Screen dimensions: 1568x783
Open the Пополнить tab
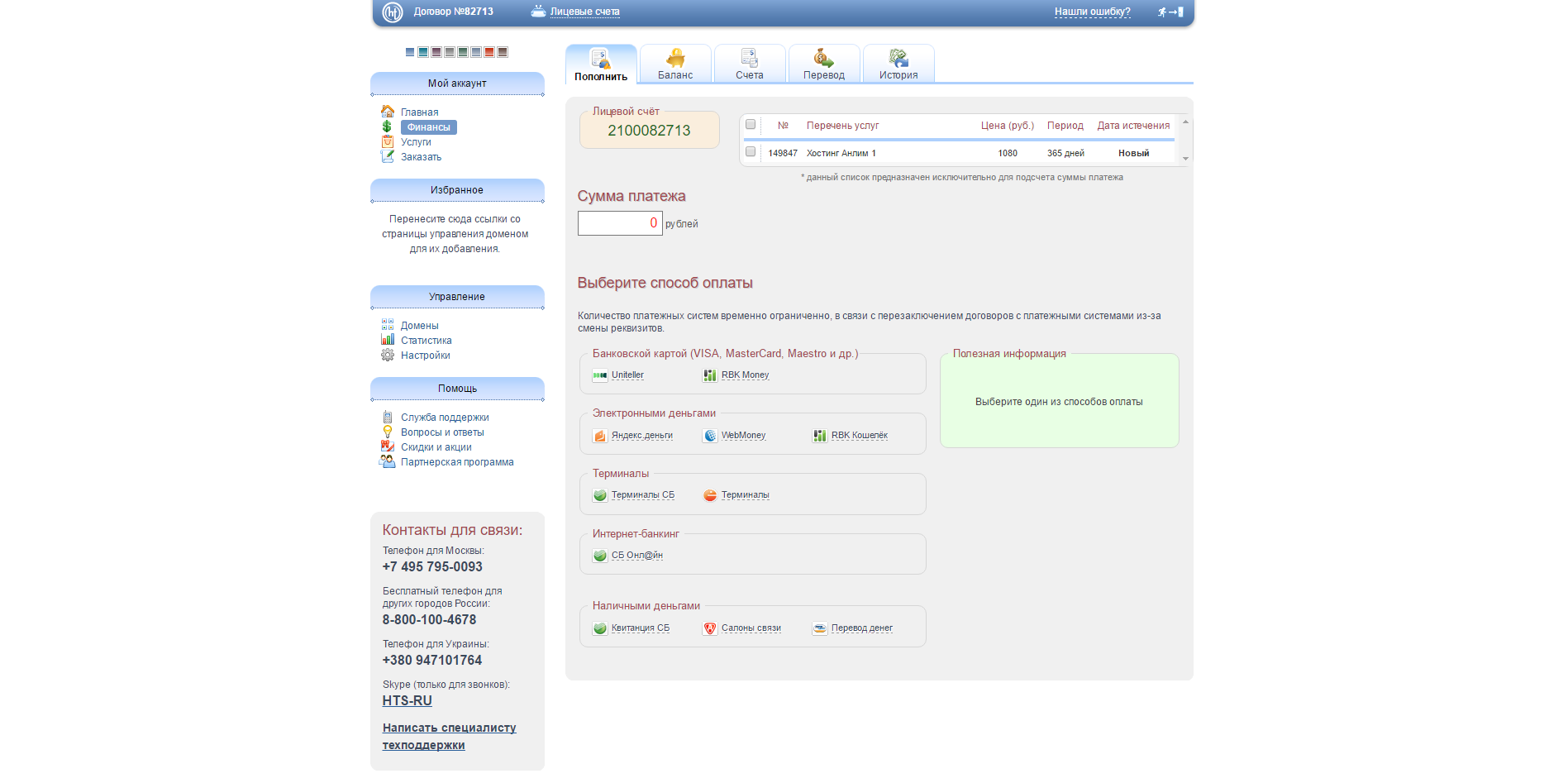pos(601,64)
